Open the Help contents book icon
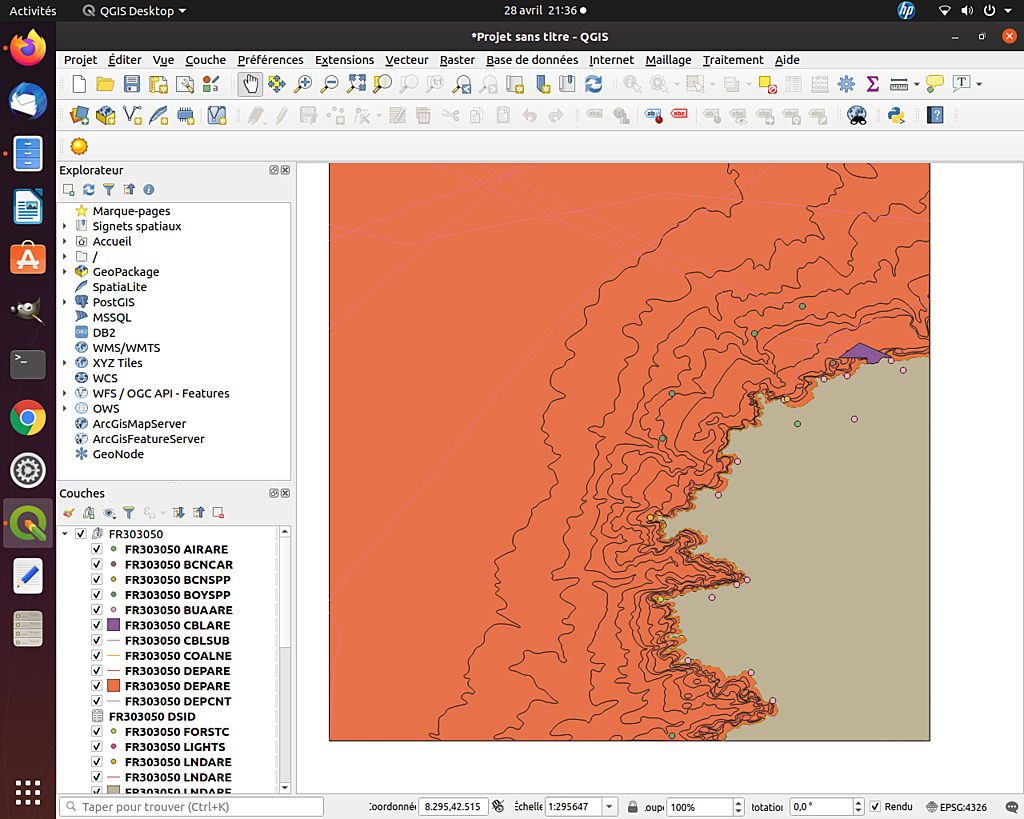Screen dimensions: 1024x819 (935, 116)
